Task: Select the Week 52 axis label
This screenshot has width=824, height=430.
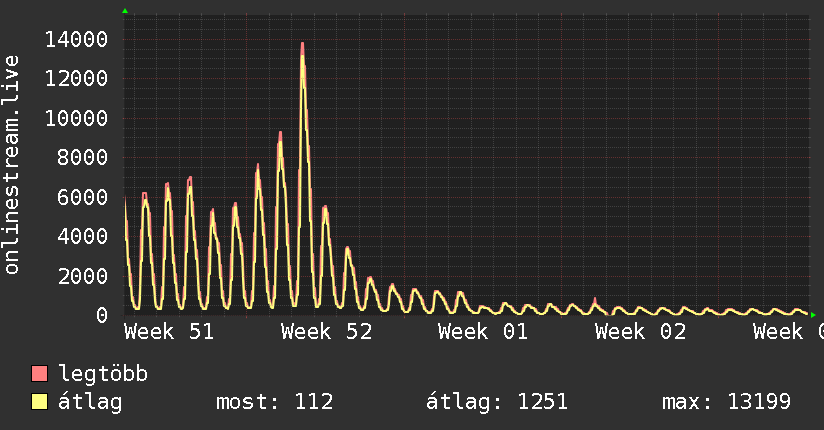Action: 326,331
